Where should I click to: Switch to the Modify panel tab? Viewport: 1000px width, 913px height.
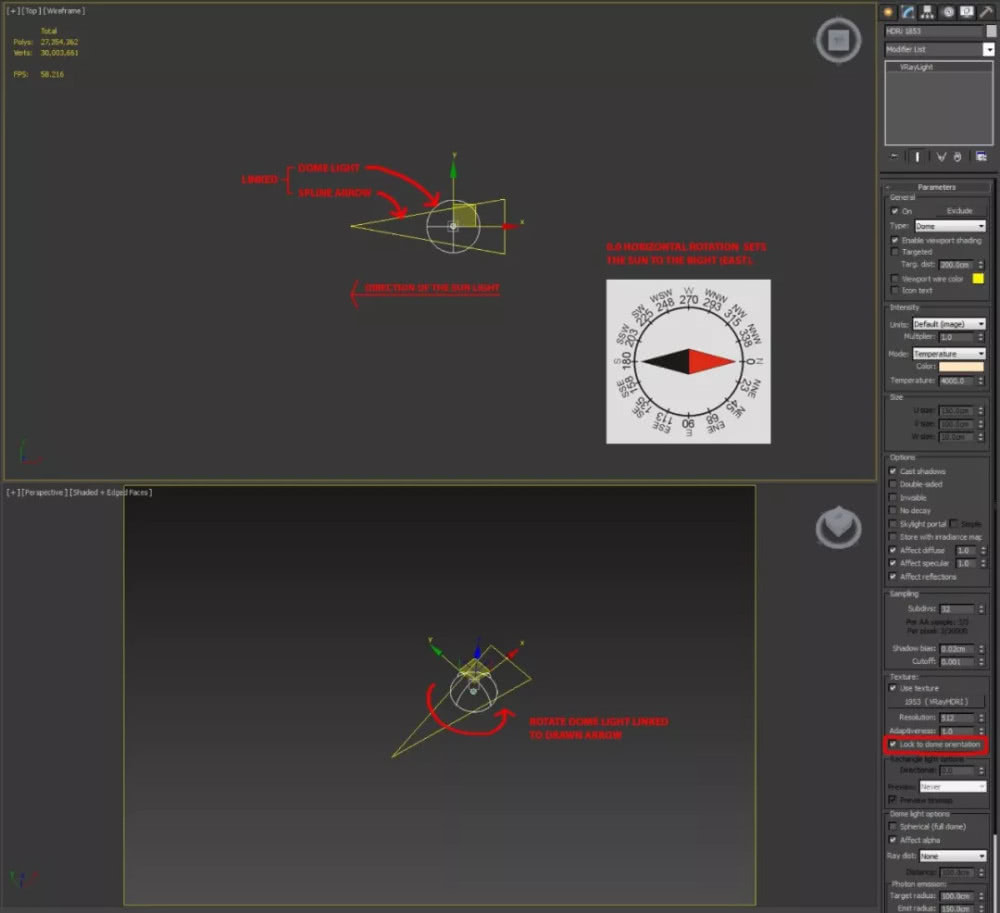click(x=908, y=11)
